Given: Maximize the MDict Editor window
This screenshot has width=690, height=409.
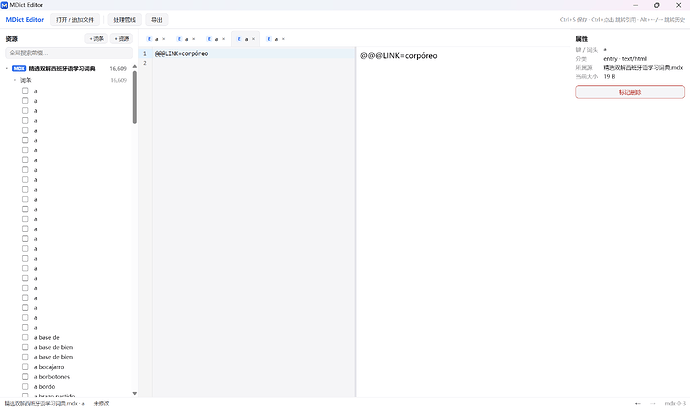Looking at the screenshot, I should (657, 5).
